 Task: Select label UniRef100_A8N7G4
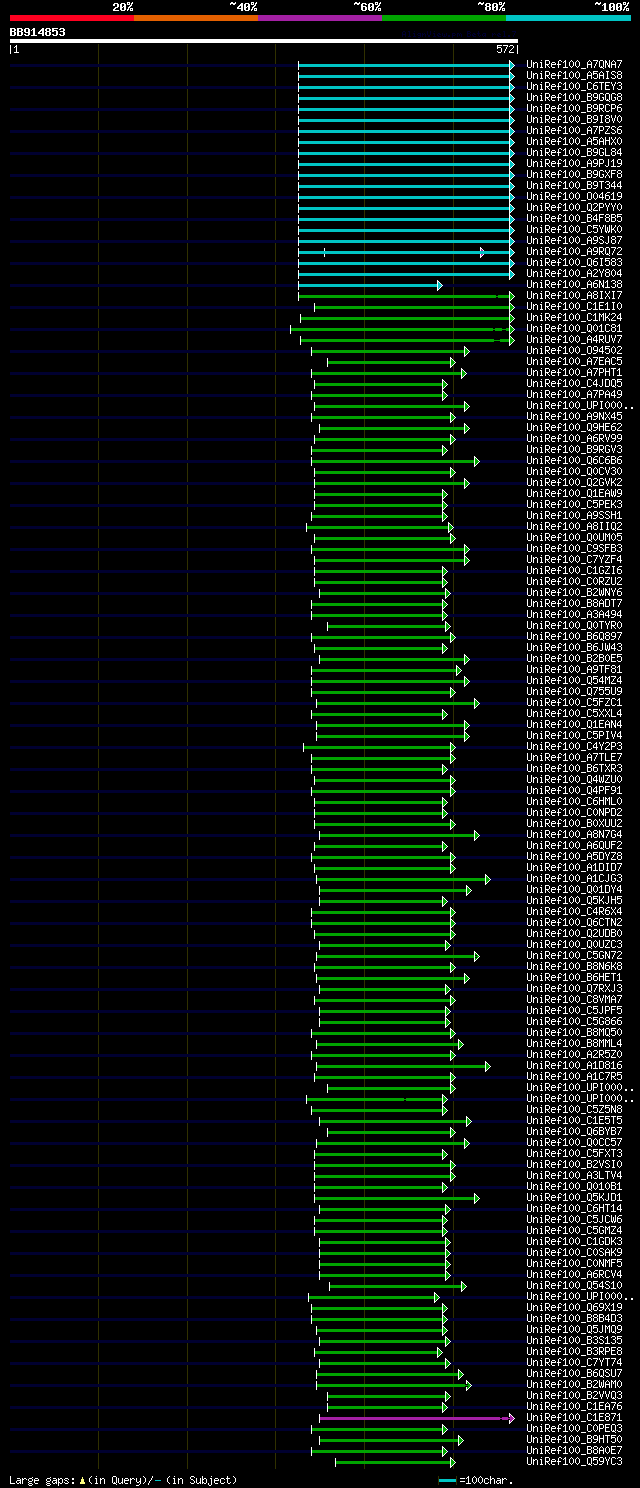[x=574, y=835]
